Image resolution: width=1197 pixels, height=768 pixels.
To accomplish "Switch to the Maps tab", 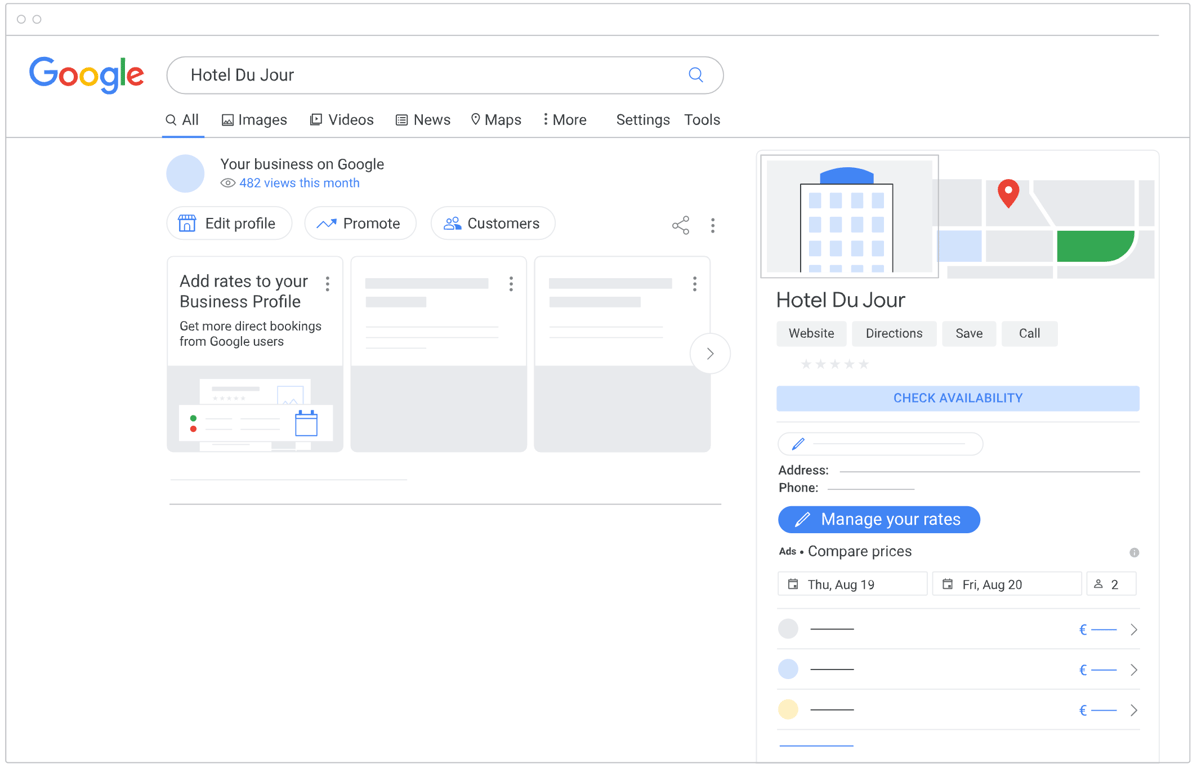I will coord(496,120).
